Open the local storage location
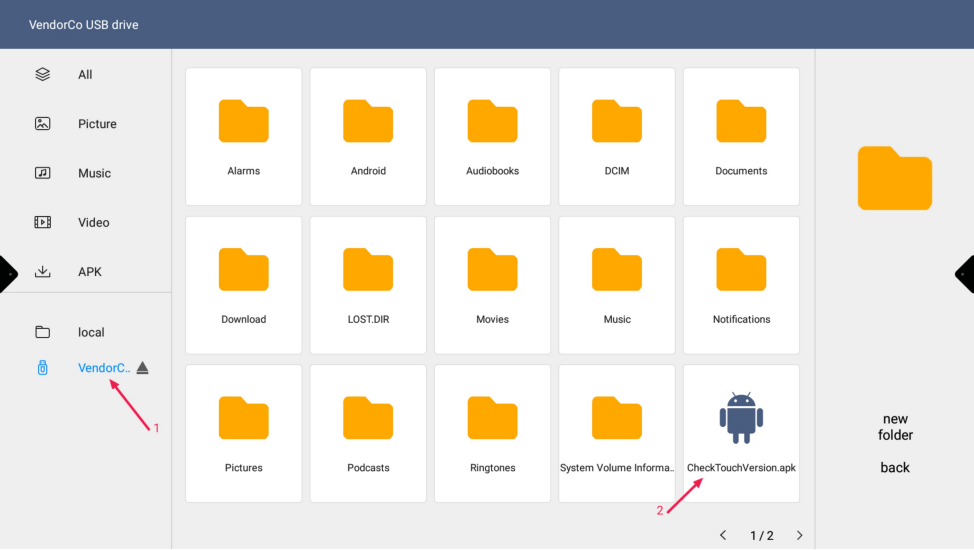 coord(91,332)
